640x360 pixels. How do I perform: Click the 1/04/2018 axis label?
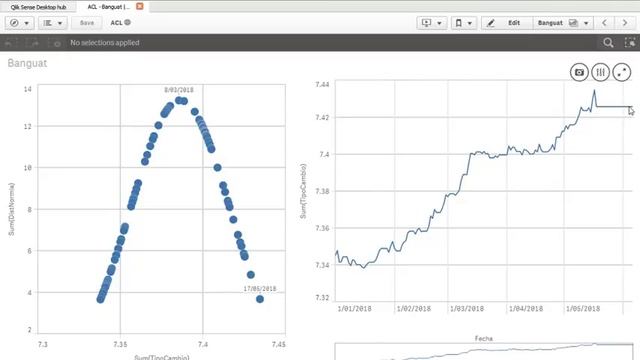[526, 309]
